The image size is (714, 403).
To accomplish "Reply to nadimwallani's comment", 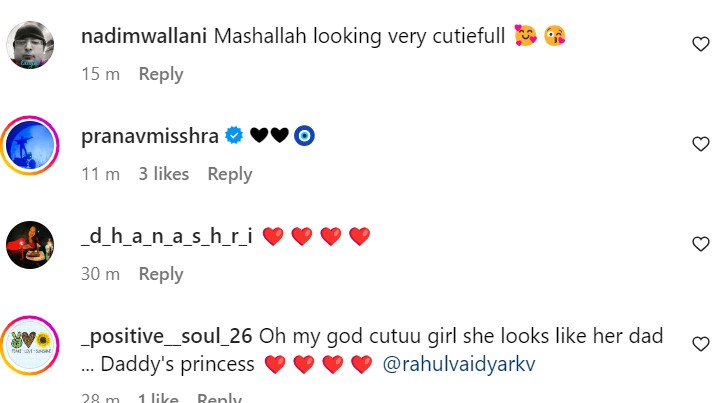I will click(x=161, y=74).
